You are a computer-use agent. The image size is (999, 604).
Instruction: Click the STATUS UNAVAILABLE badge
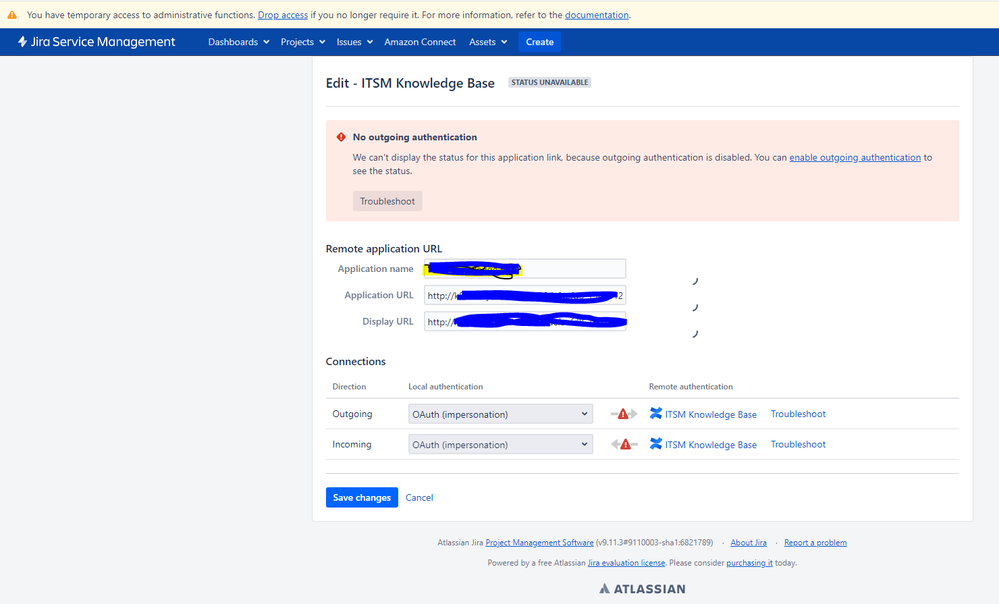[549, 82]
